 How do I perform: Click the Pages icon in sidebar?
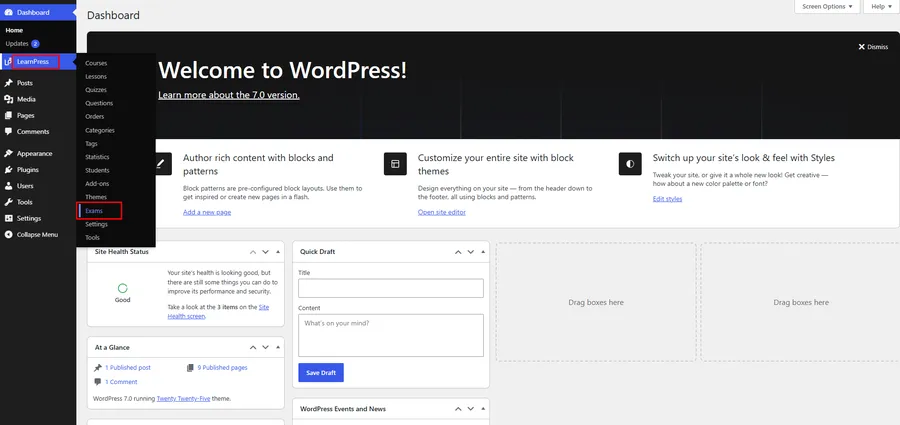(9, 115)
